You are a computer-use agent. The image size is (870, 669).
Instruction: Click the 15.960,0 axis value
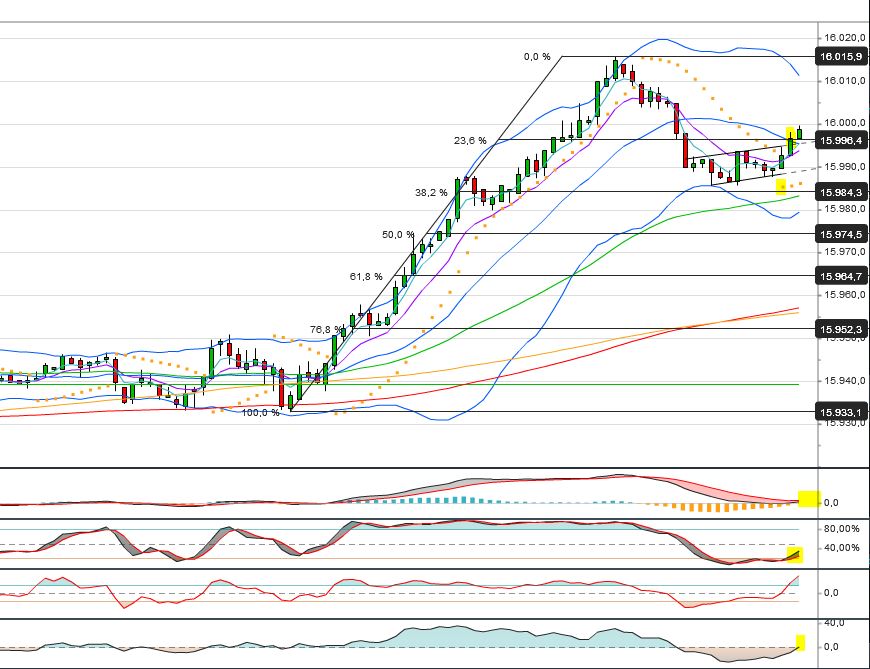844,294
